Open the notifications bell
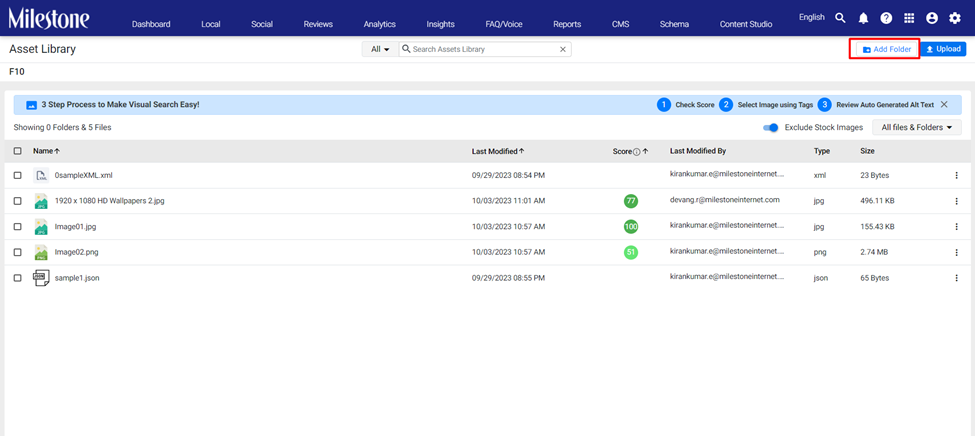 point(863,18)
